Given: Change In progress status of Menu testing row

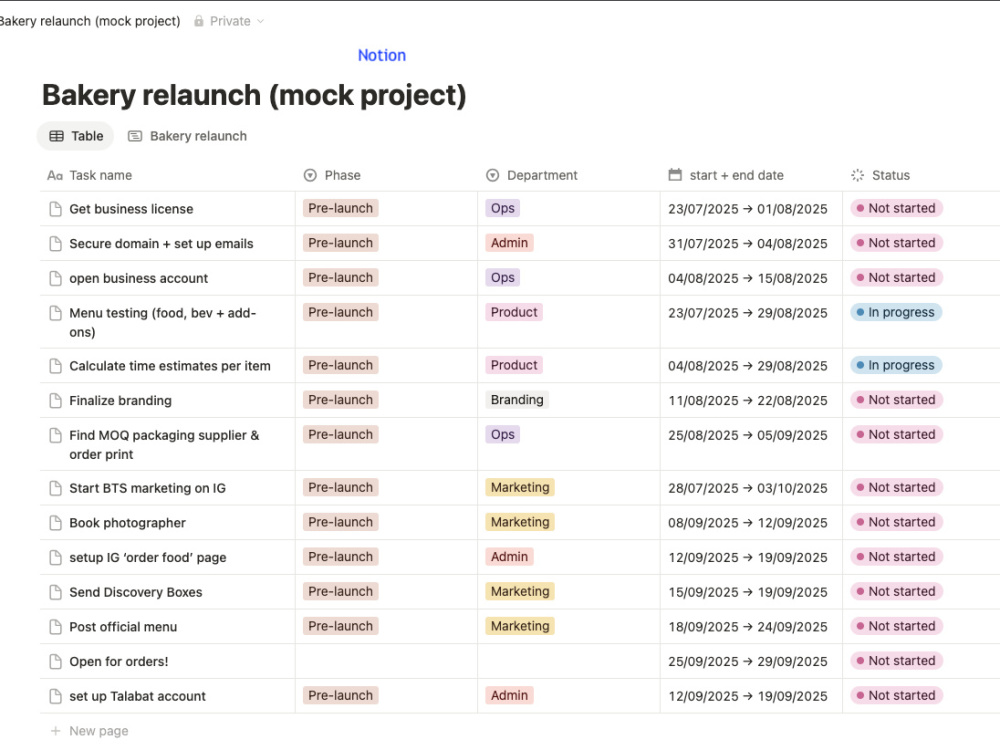Looking at the screenshot, I should point(895,312).
